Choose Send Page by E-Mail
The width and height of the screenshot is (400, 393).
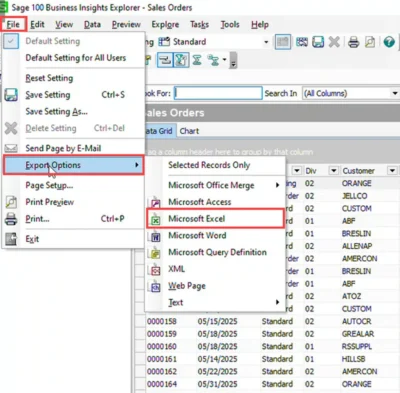74,148
